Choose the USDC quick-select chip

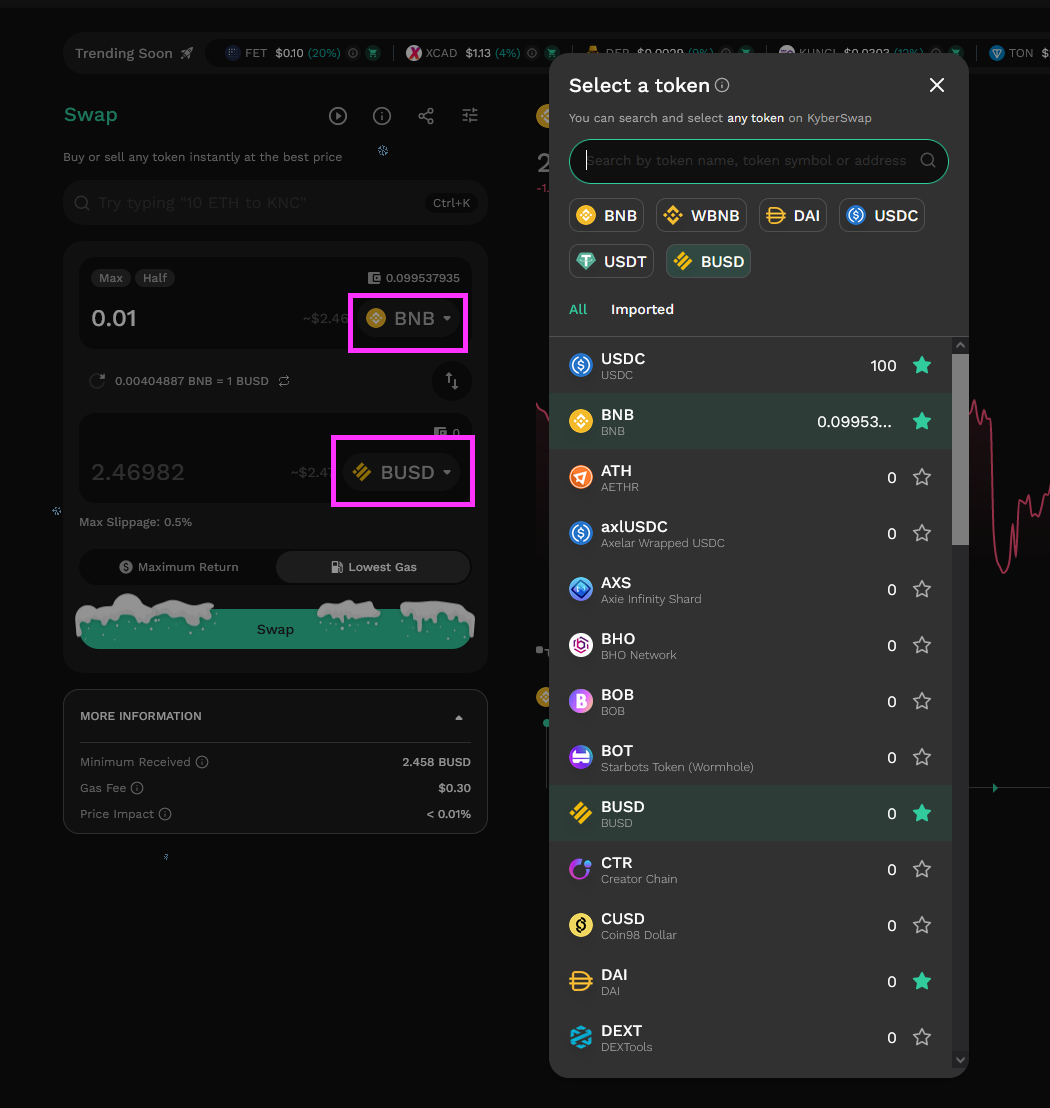[882, 216]
